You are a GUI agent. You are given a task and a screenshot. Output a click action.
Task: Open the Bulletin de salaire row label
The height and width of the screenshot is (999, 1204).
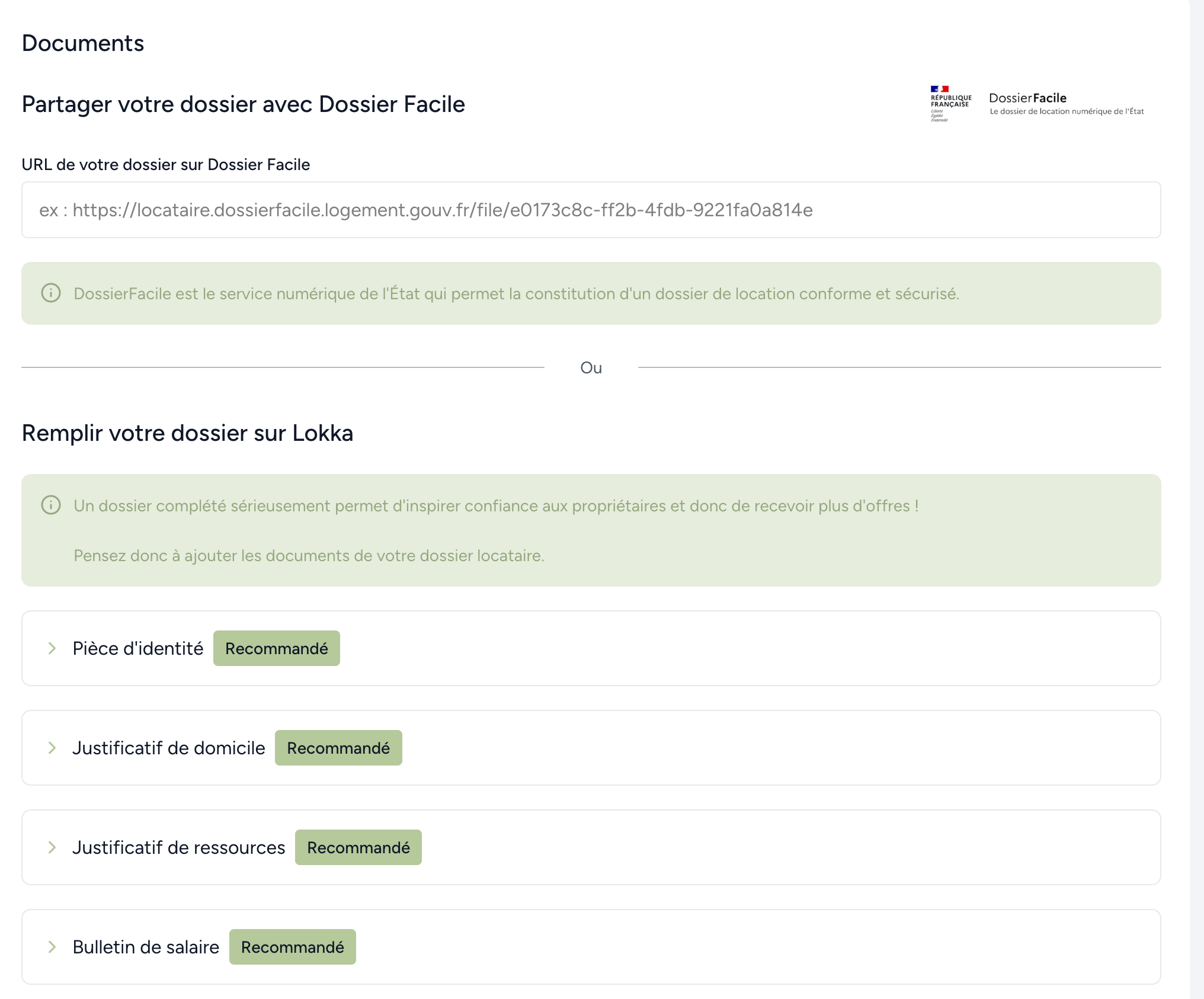tap(146, 947)
